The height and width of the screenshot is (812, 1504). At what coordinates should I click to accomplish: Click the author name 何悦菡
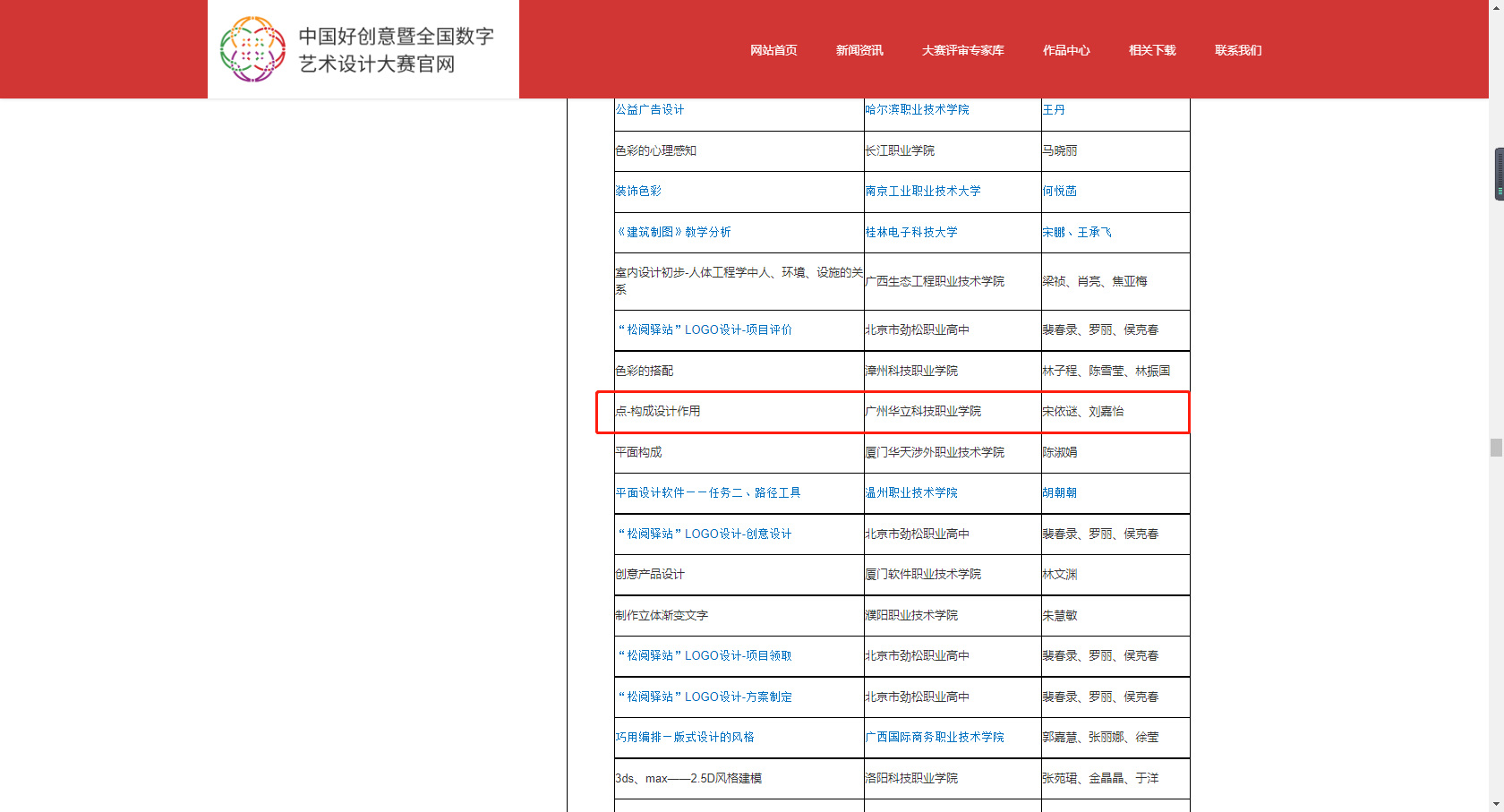click(1059, 191)
